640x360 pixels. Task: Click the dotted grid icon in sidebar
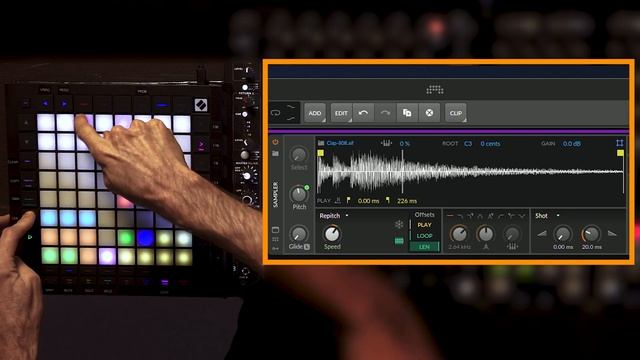pos(275,239)
